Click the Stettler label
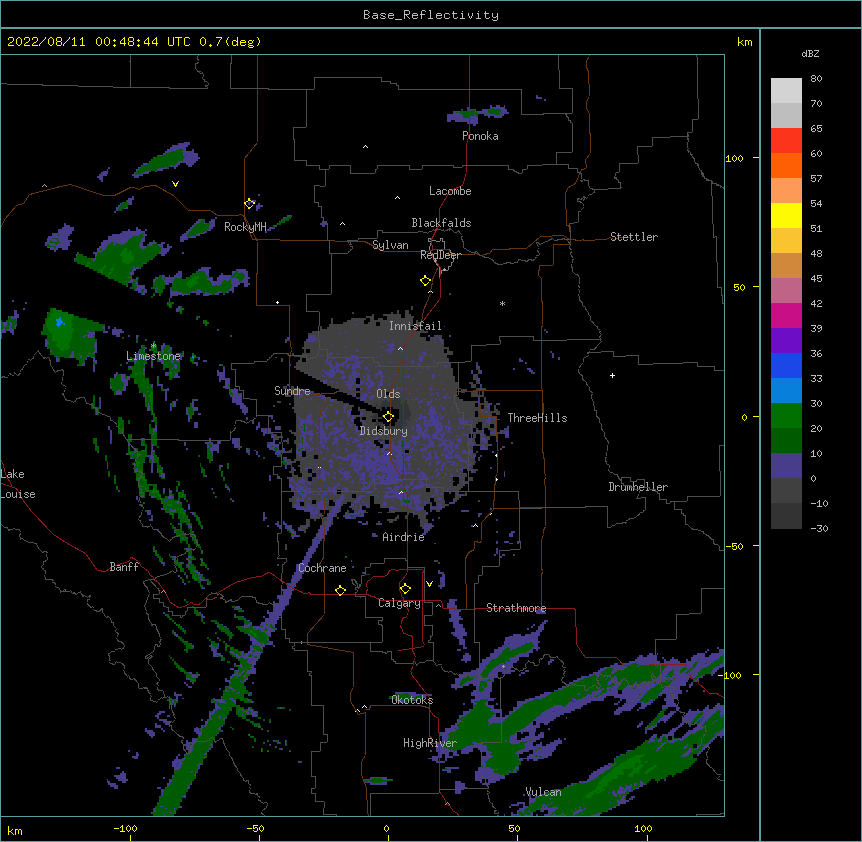This screenshot has width=862, height=842. point(634,237)
